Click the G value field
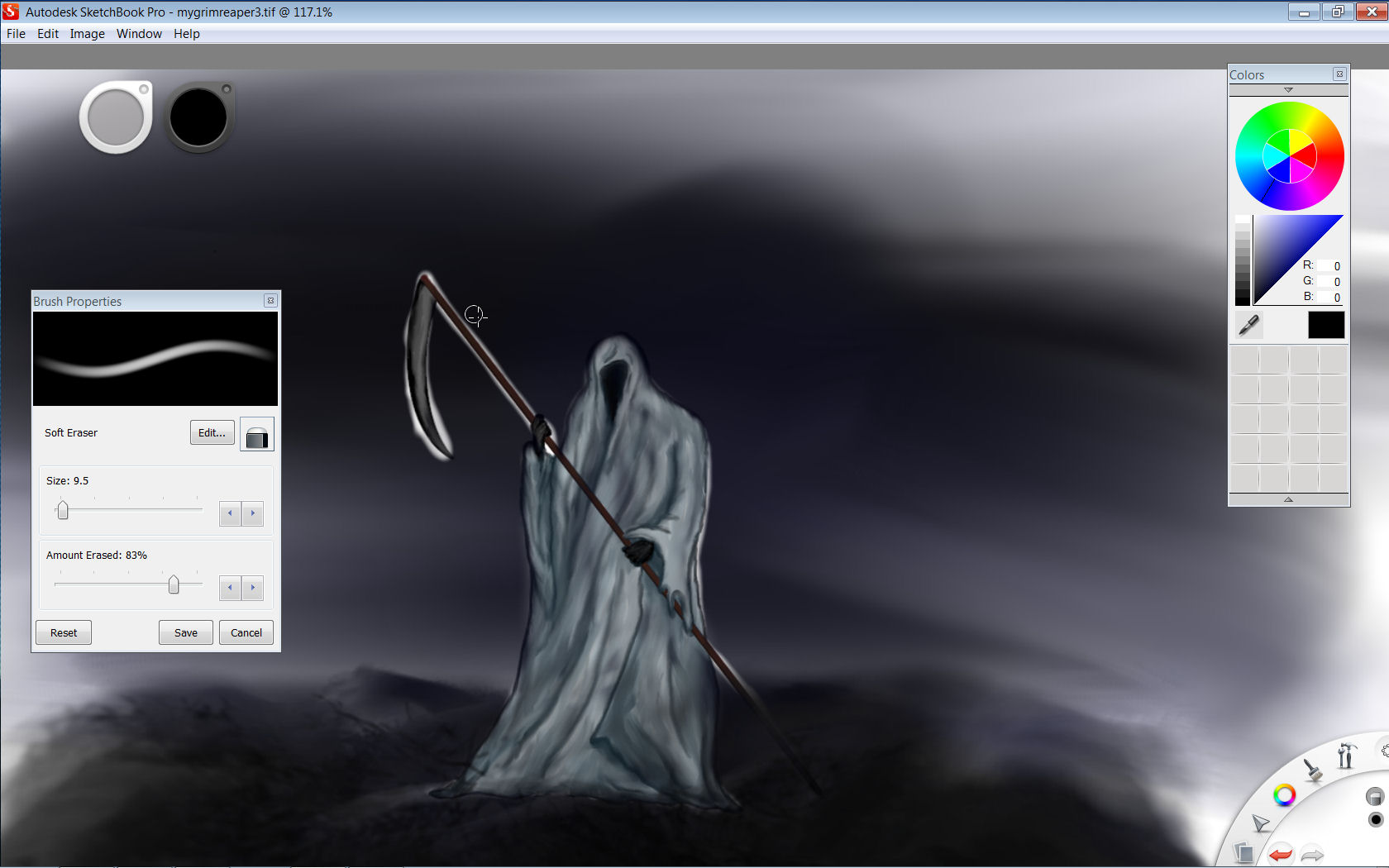Image resolution: width=1389 pixels, height=868 pixels. [1330, 282]
